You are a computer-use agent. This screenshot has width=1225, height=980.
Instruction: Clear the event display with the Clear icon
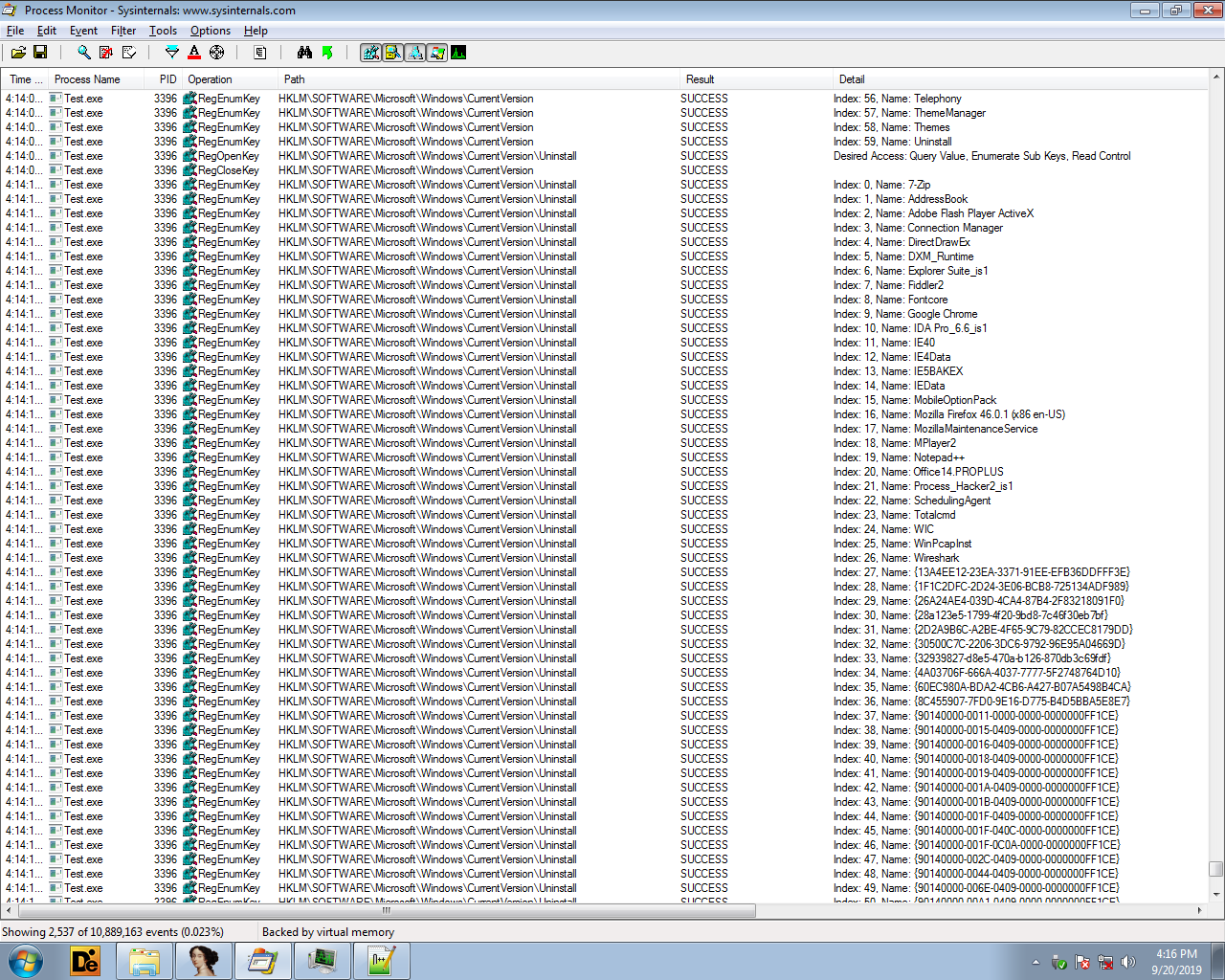click(x=129, y=53)
